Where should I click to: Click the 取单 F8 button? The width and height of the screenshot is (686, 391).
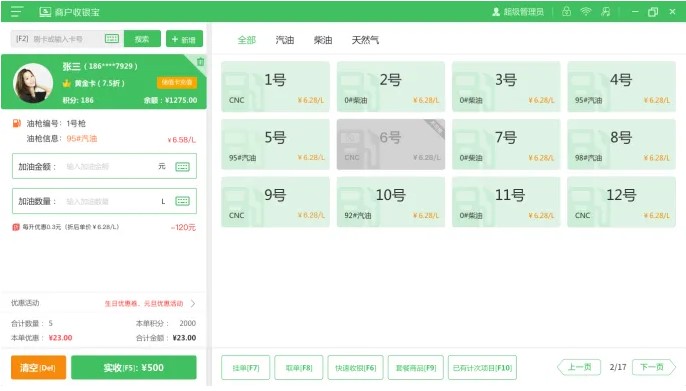point(299,368)
